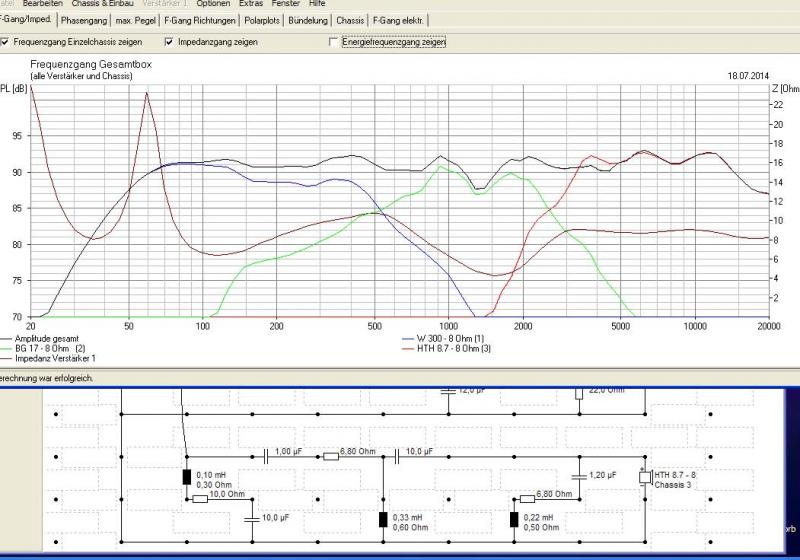Image resolution: width=800 pixels, height=560 pixels.
Task: Click the 0,22 mH inductor symbol
Action: click(514, 519)
